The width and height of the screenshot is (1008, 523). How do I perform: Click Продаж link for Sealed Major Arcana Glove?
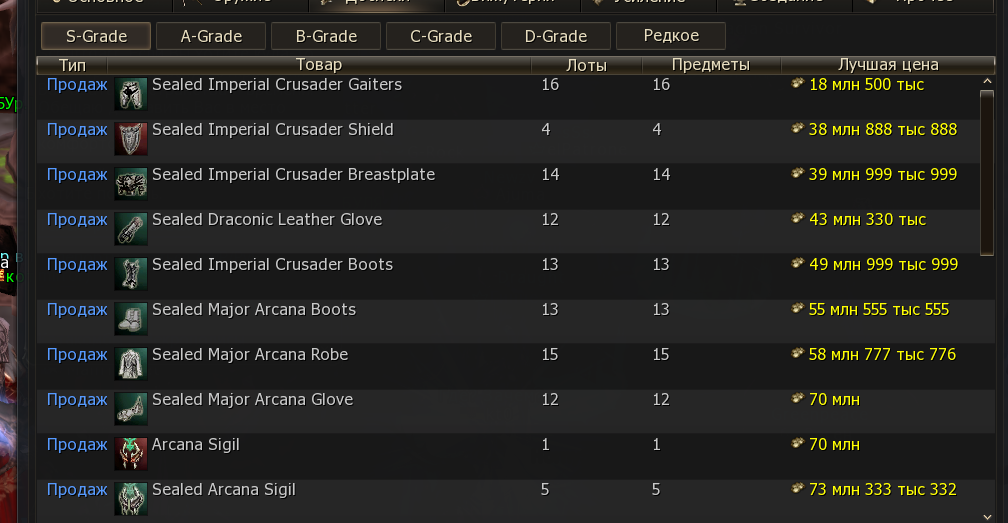coord(77,400)
